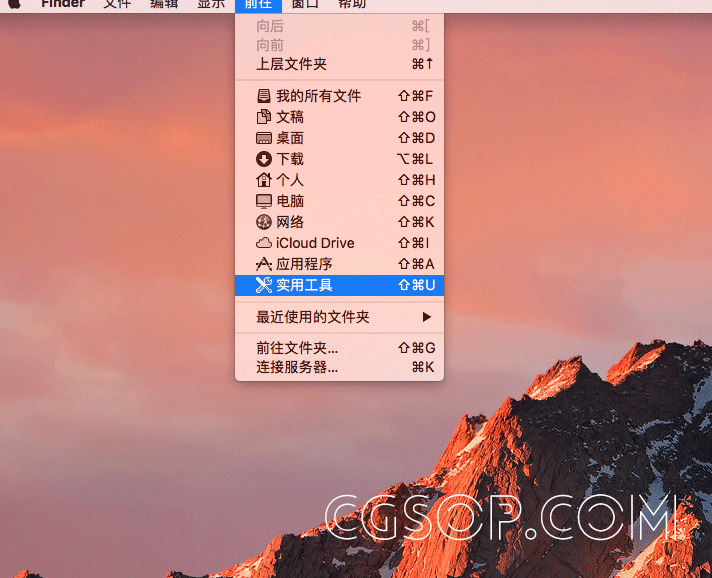Open the Finder menu in menu bar
The height and width of the screenshot is (578, 712).
coord(63,4)
